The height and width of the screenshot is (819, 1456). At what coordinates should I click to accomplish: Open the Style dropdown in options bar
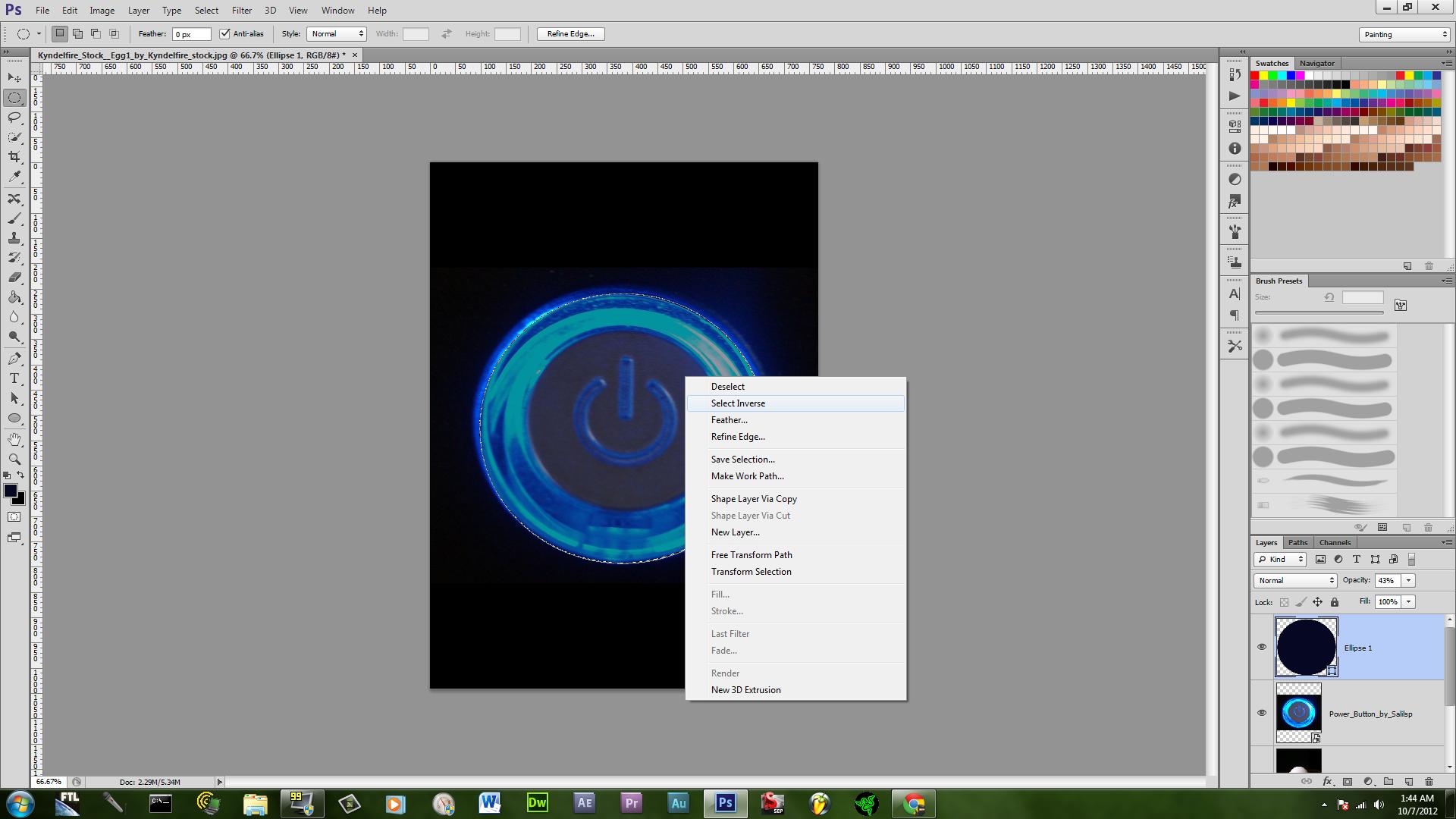pos(337,34)
